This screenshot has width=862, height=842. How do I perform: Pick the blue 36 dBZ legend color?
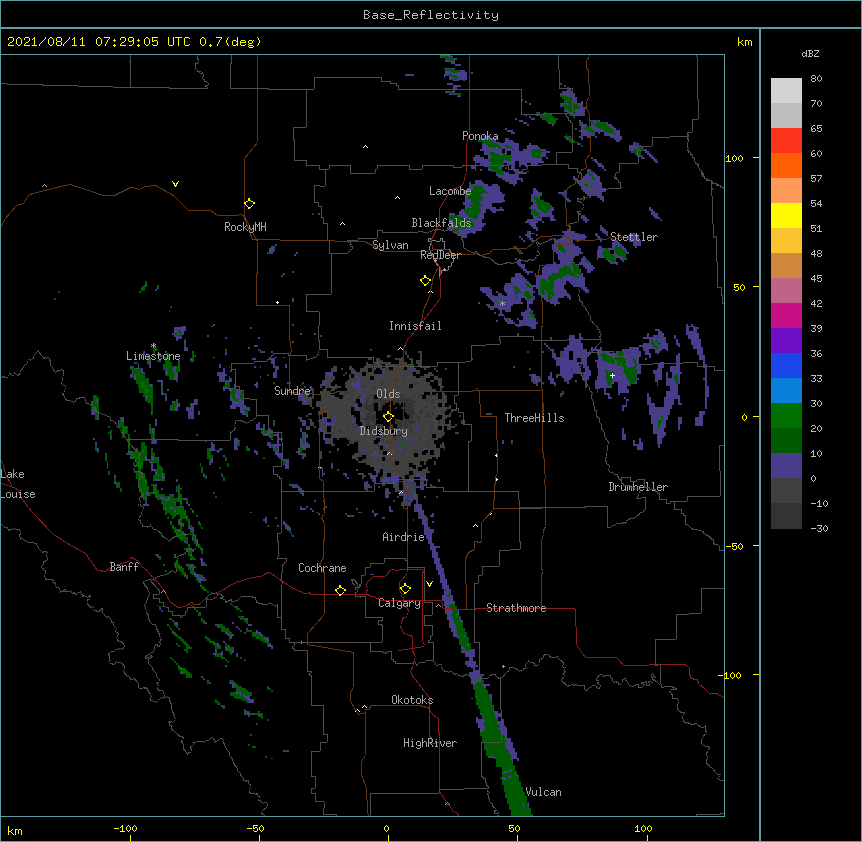786,365
